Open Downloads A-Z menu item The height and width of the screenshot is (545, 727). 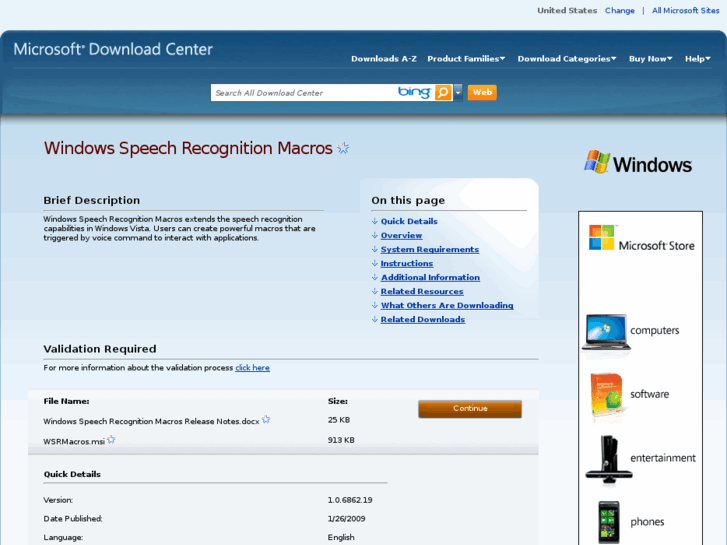coord(384,59)
